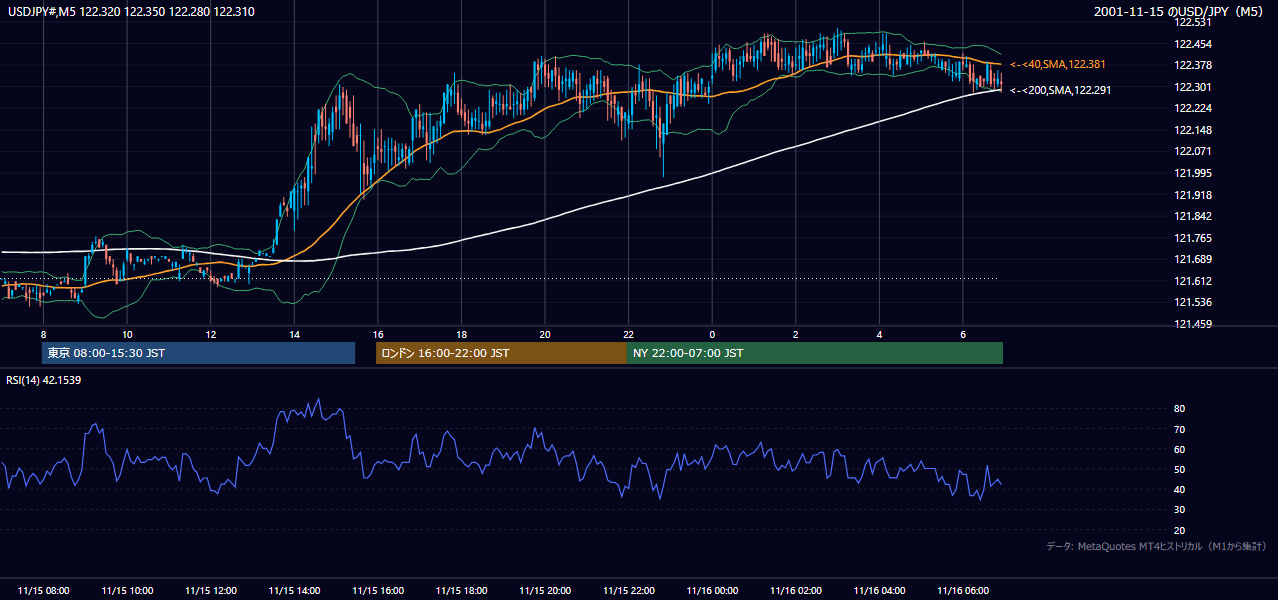Click the 11/16 06:00 time label
Screen dimensions: 1278x600
coord(963,591)
